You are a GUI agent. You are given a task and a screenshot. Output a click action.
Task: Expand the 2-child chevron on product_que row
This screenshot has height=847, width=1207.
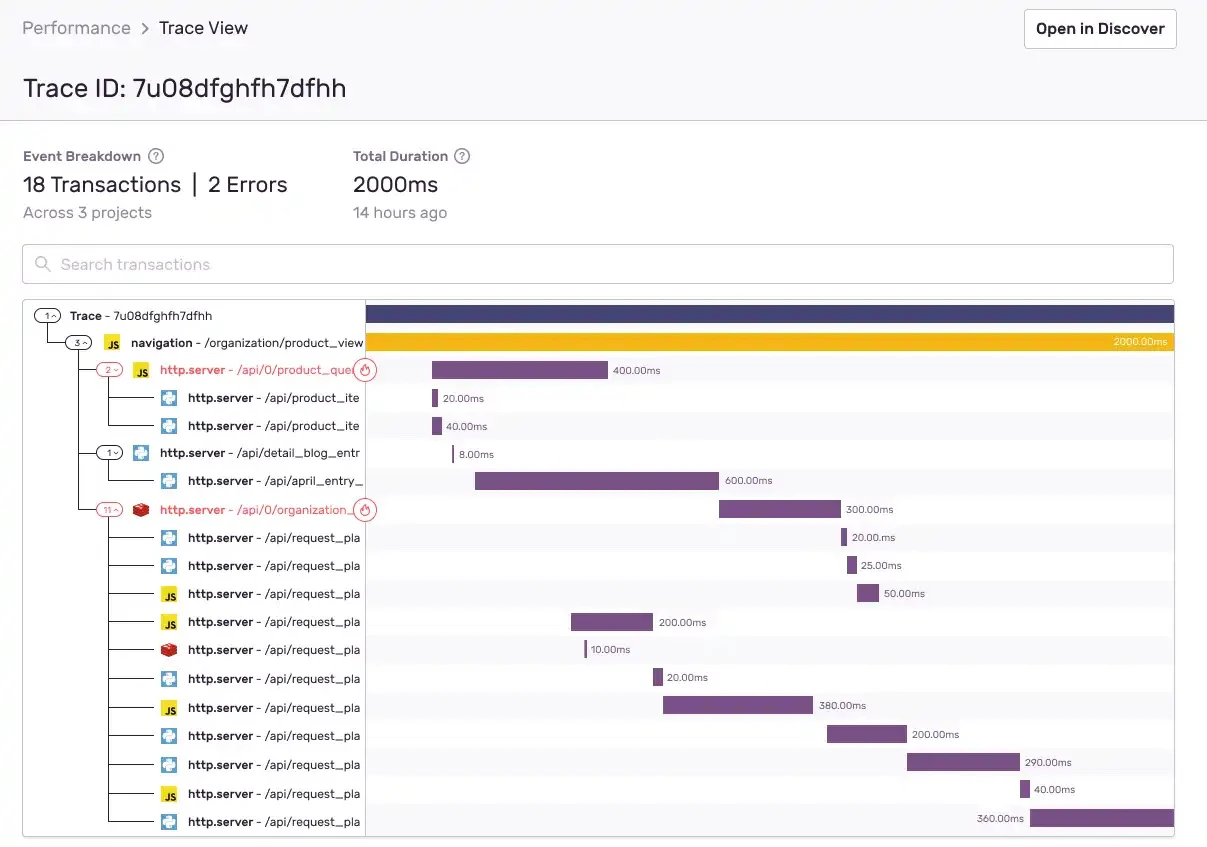point(109,369)
